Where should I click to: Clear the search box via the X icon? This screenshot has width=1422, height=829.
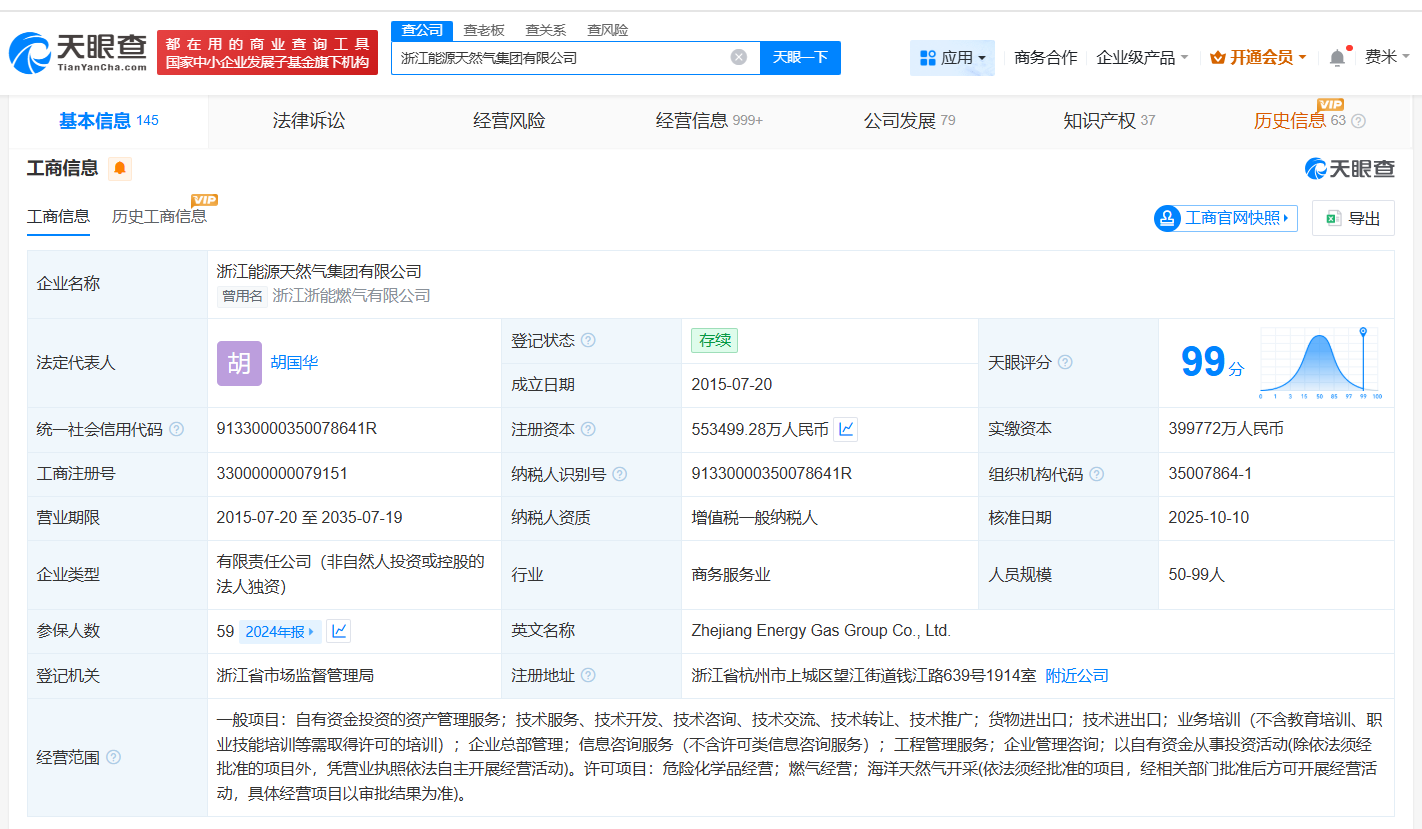[x=740, y=57]
